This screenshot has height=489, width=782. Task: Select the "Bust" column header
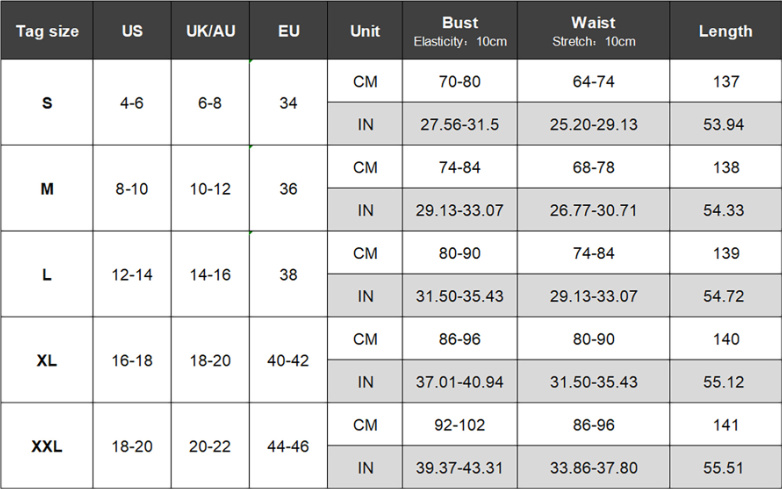(460, 31)
